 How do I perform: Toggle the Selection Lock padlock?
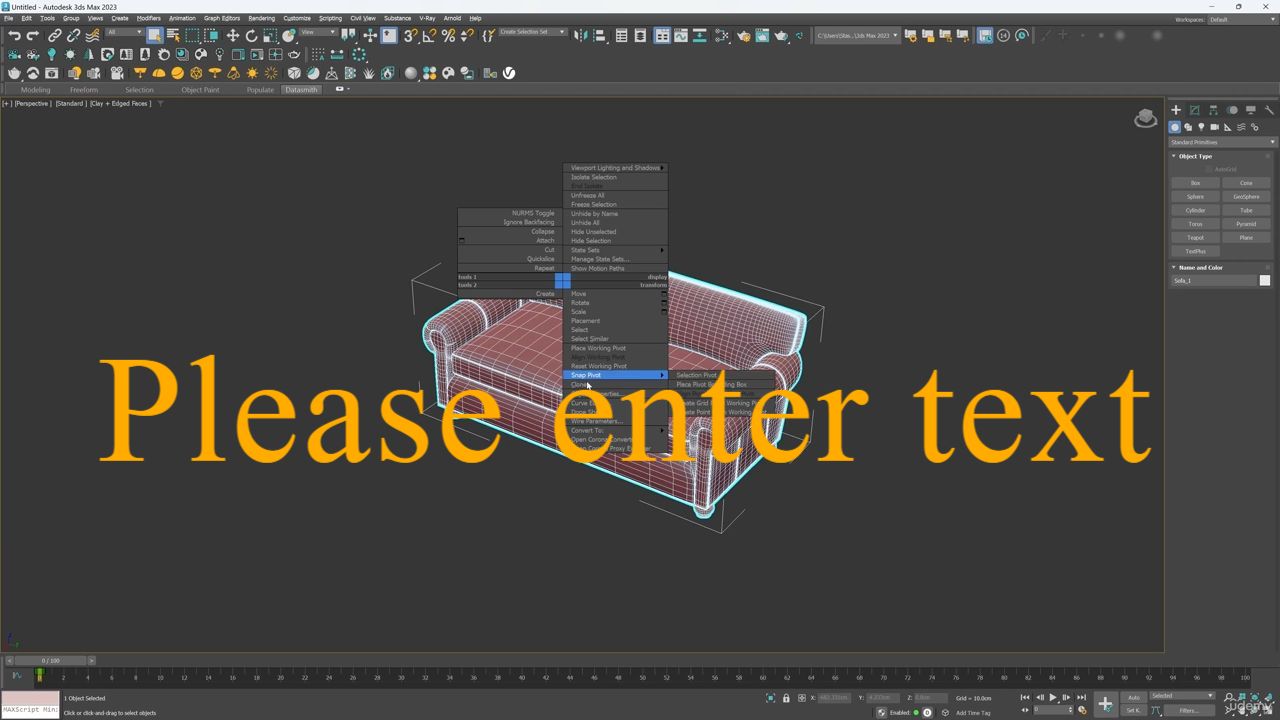click(786, 698)
